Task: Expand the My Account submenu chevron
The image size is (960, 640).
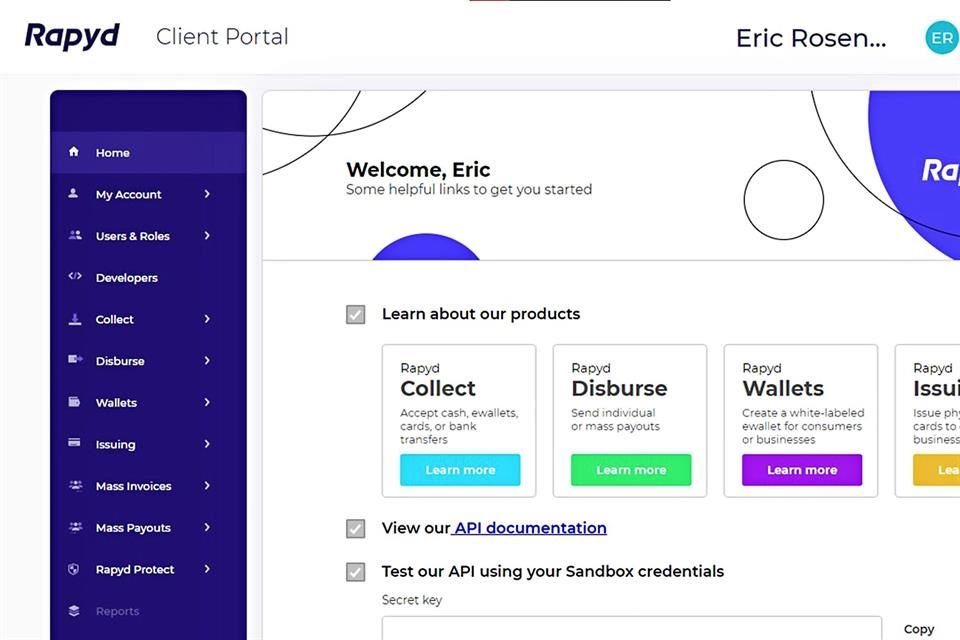Action: tap(207, 194)
